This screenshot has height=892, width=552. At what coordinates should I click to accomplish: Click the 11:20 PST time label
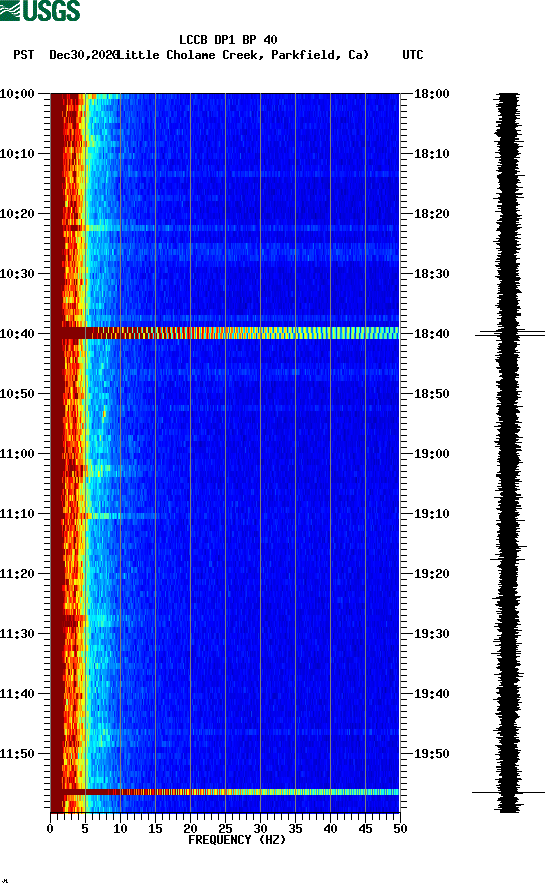(17, 574)
